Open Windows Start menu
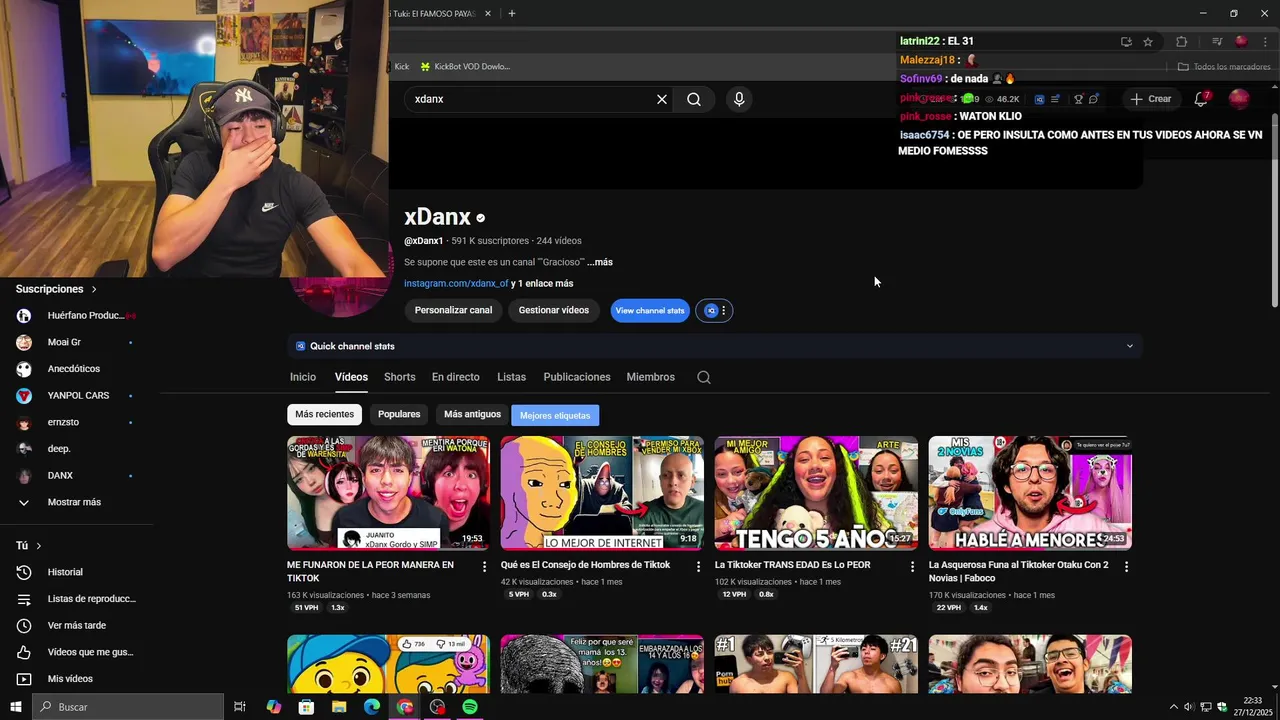This screenshot has height=720, width=1280. (15, 707)
